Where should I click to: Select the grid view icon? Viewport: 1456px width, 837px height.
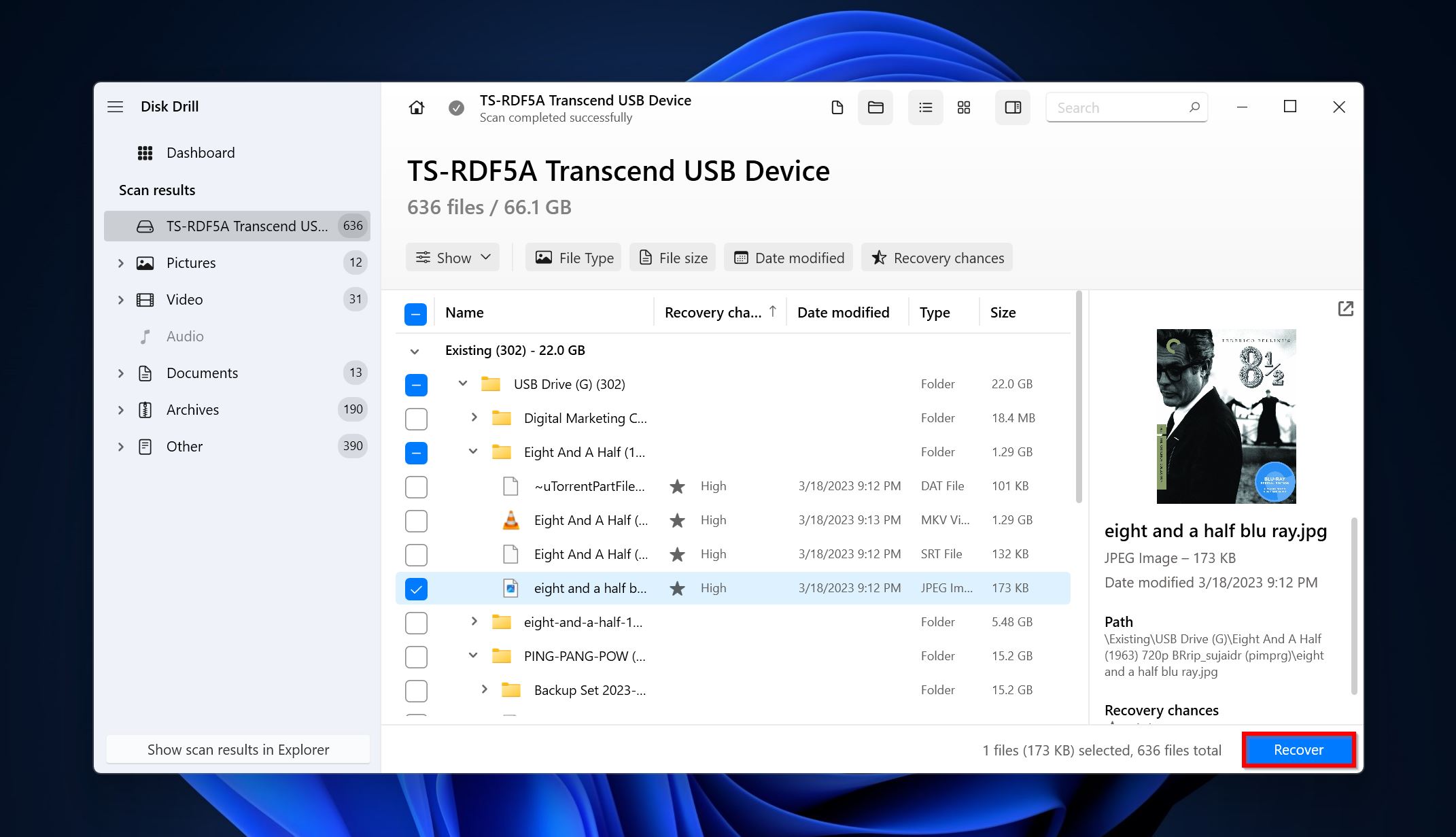[963, 107]
